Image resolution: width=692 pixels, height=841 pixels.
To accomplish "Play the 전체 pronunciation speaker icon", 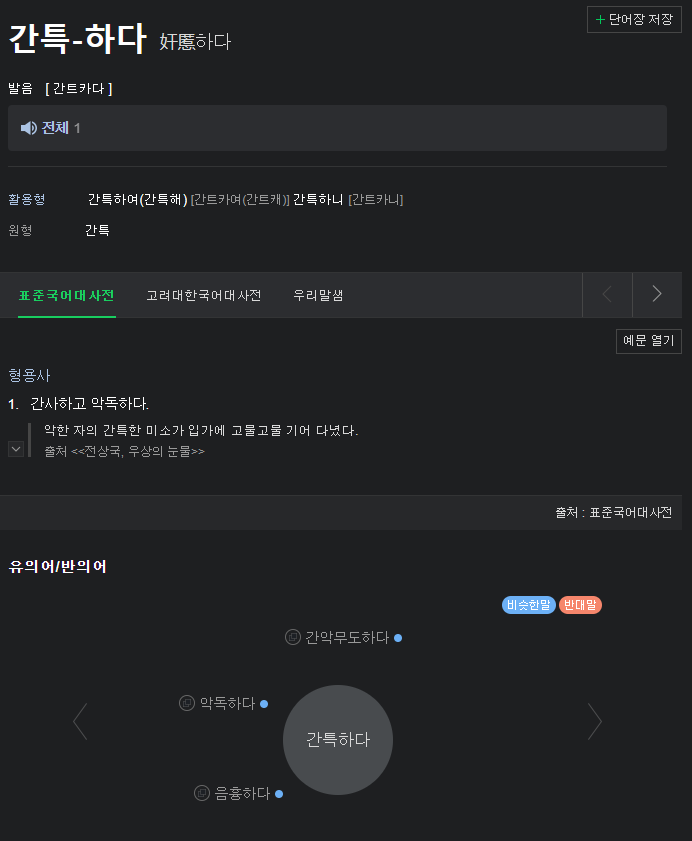I will coord(28,128).
